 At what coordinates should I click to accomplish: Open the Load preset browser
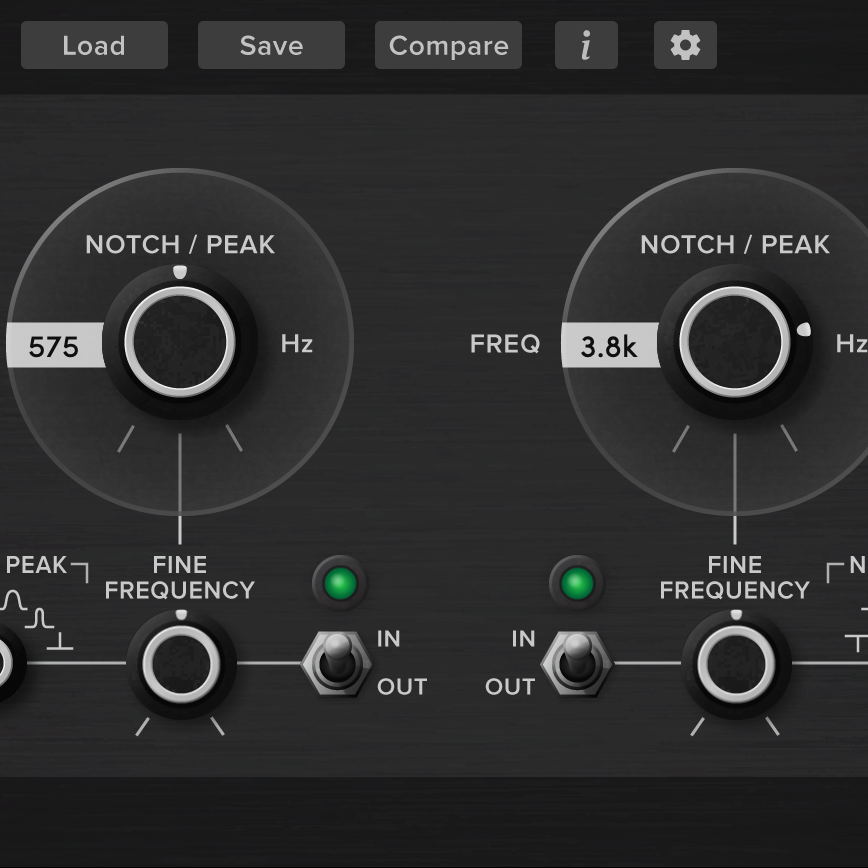point(94,45)
